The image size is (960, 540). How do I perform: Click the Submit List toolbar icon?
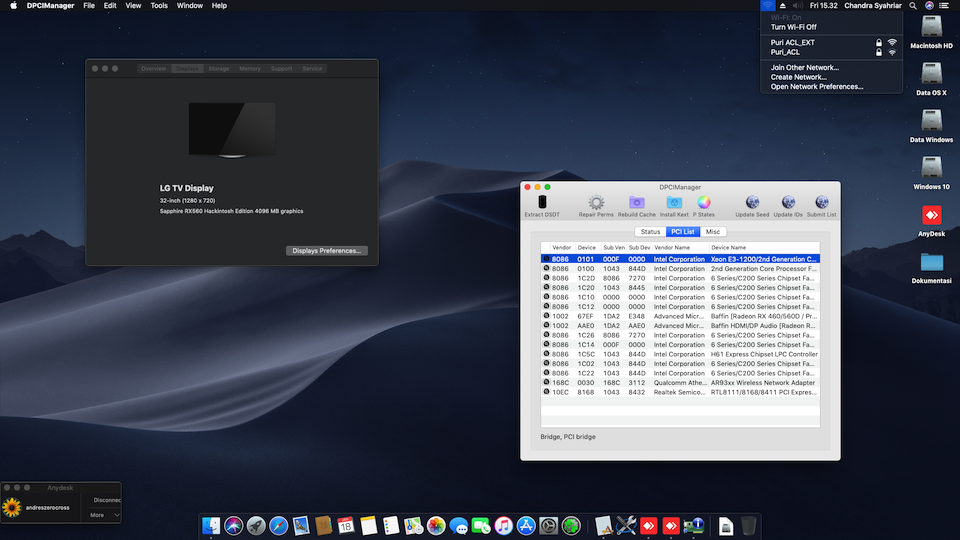pyautogui.click(x=822, y=203)
